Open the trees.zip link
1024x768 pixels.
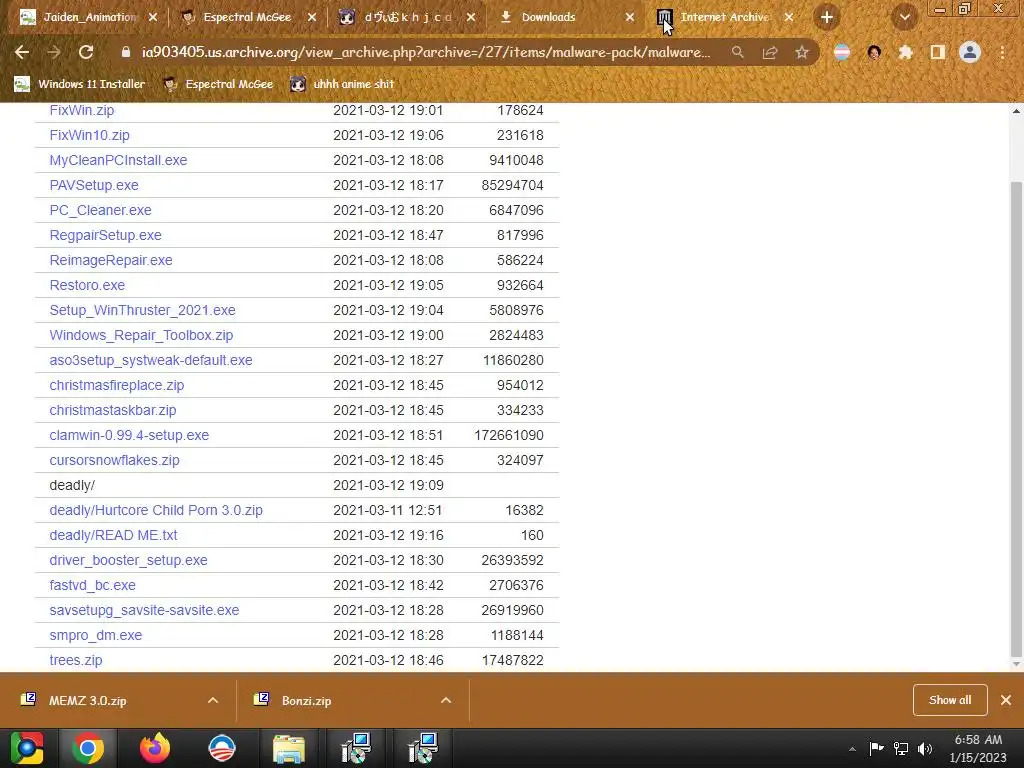point(76,660)
